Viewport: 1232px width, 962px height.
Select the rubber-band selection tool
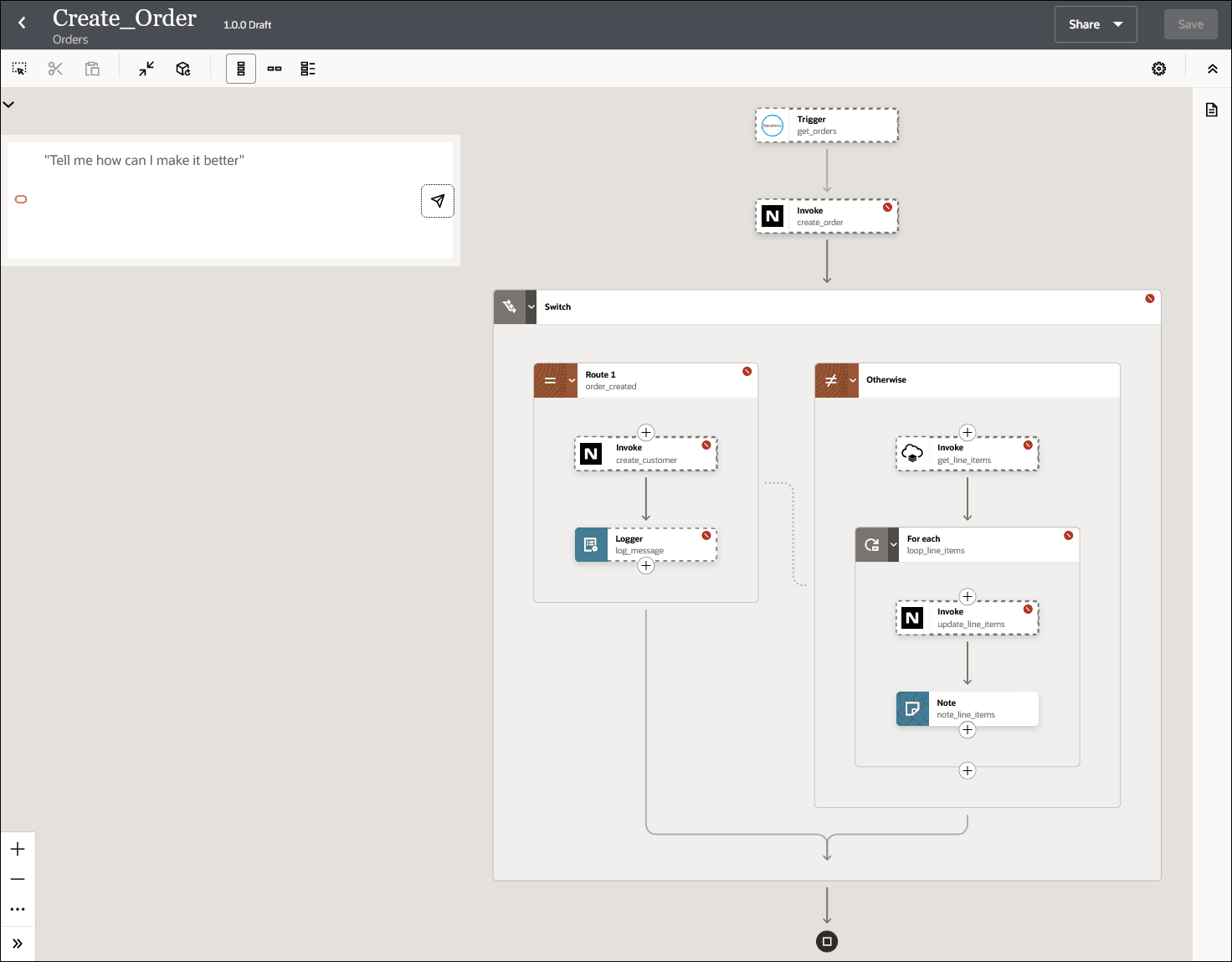click(18, 68)
